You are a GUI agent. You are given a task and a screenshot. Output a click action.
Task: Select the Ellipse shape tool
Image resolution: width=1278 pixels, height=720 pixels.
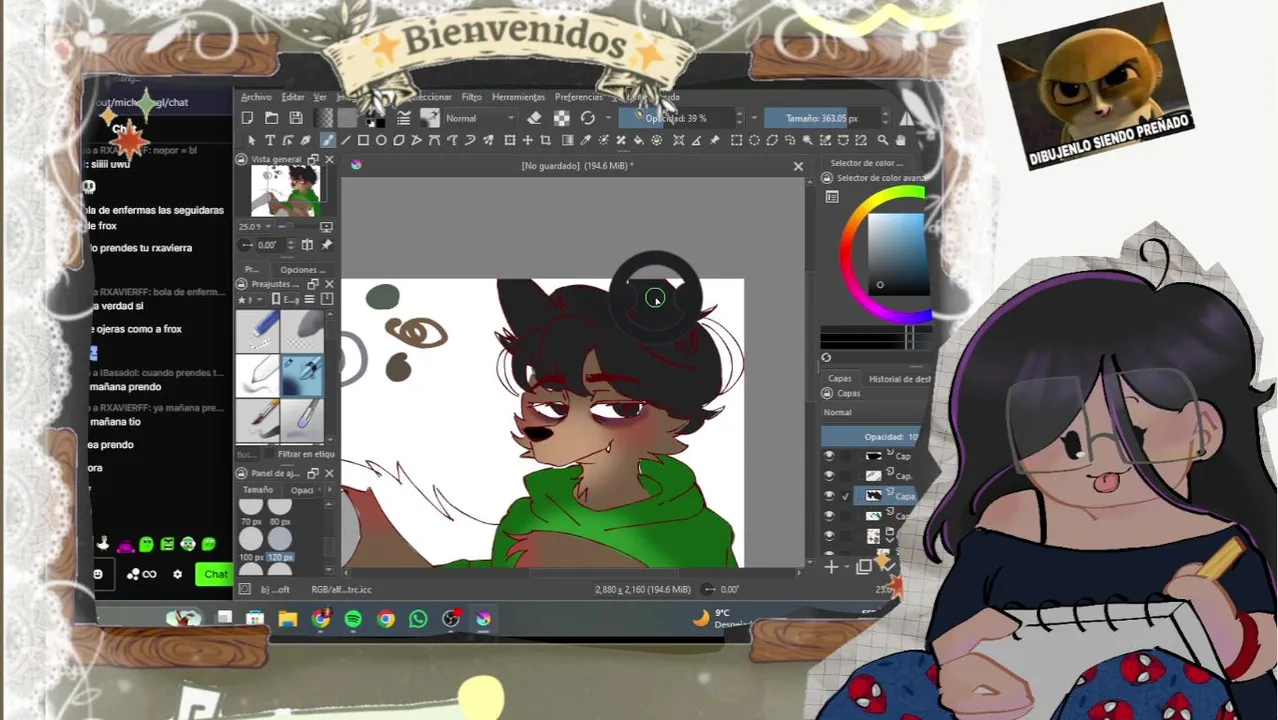point(381,140)
